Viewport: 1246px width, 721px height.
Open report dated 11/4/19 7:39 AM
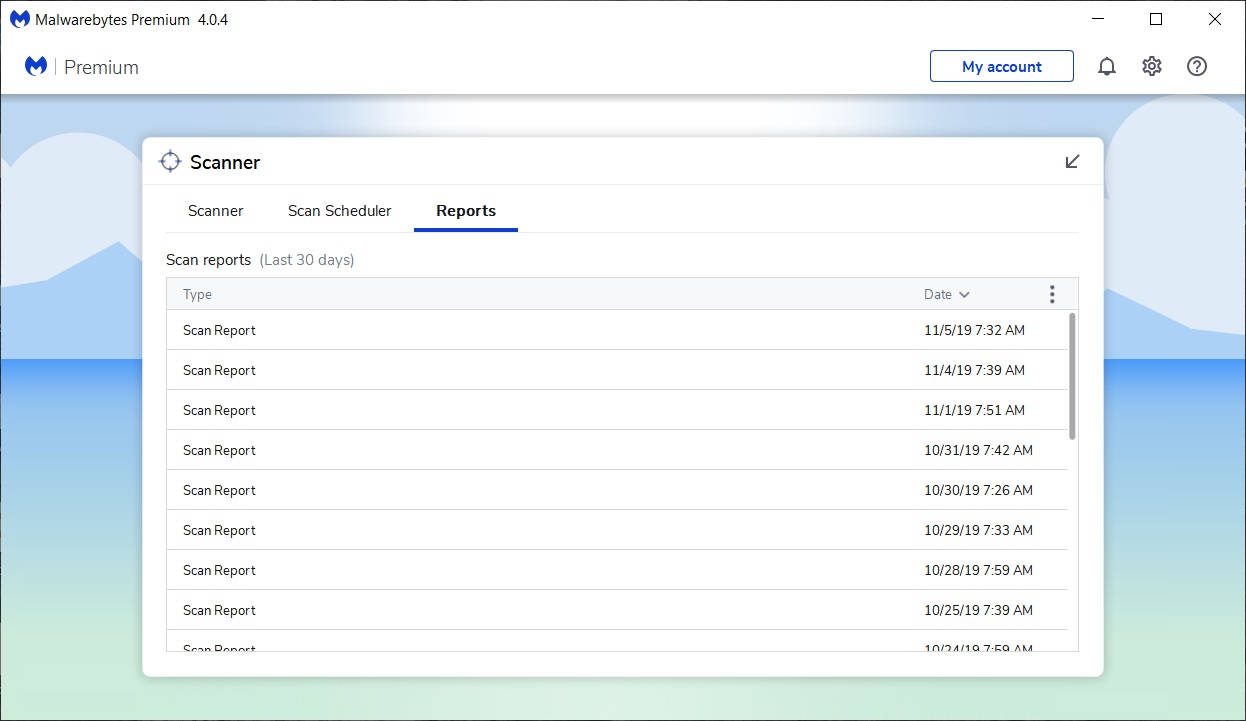click(617, 370)
